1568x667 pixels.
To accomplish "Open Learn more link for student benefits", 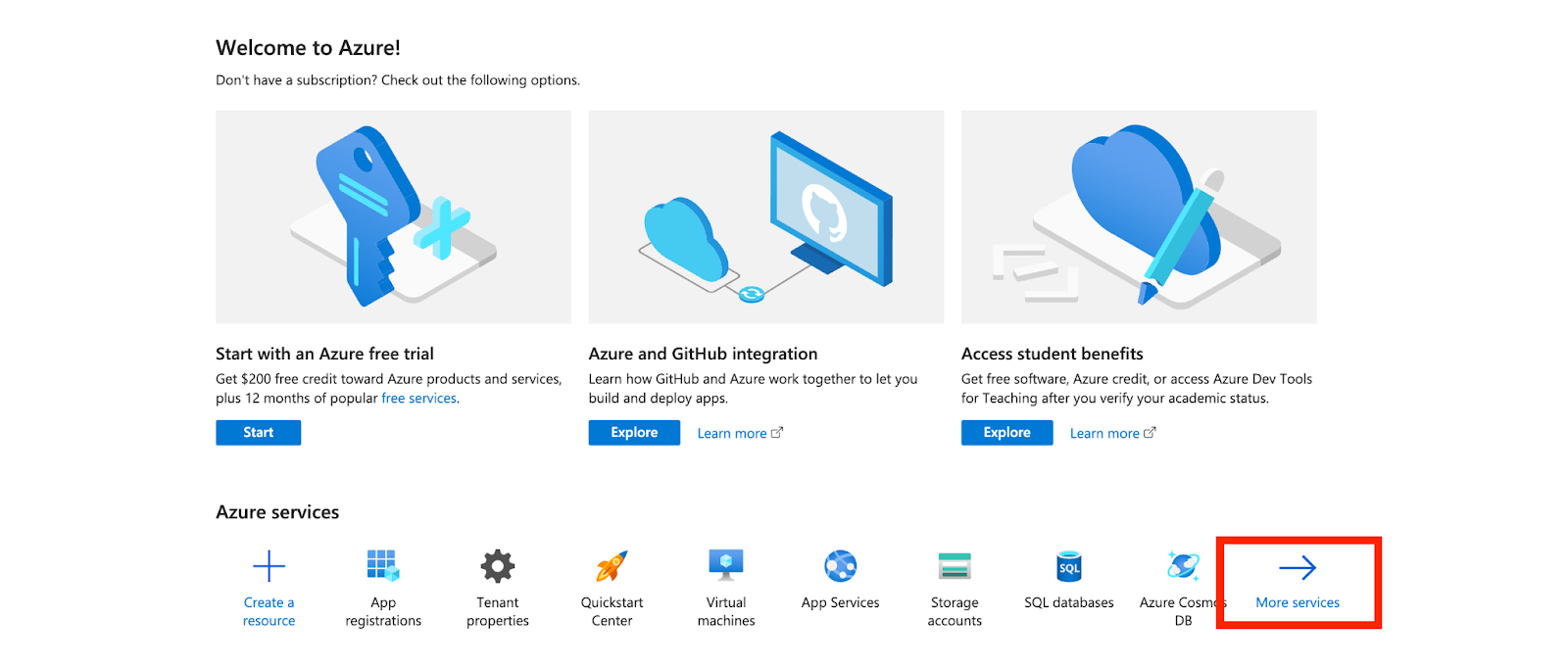I will (x=1112, y=433).
